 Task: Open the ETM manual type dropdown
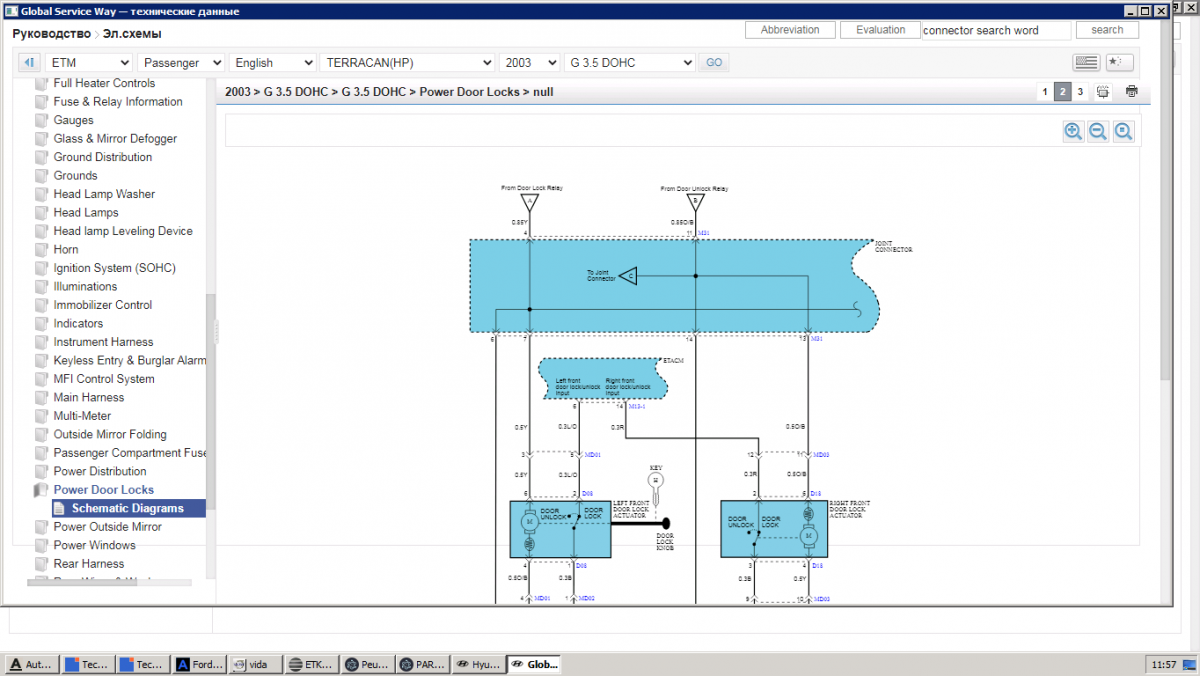coord(89,63)
